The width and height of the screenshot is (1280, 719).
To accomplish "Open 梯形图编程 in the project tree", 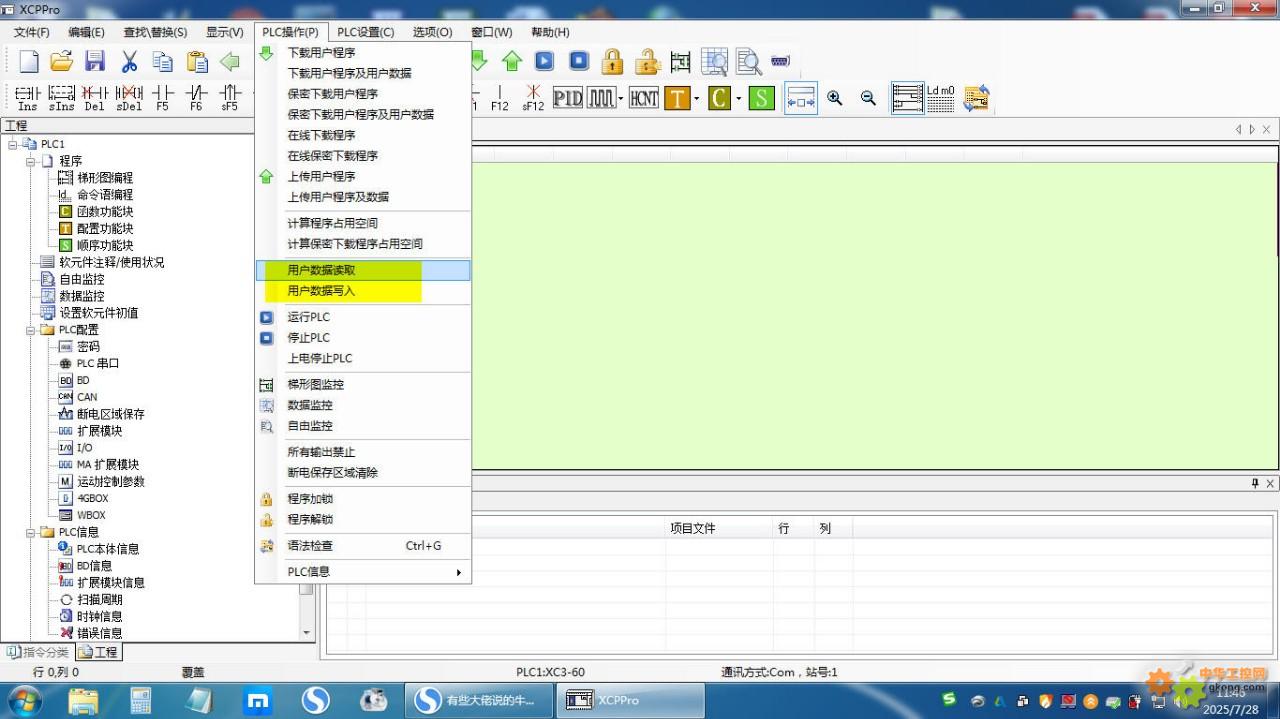I will (105, 178).
